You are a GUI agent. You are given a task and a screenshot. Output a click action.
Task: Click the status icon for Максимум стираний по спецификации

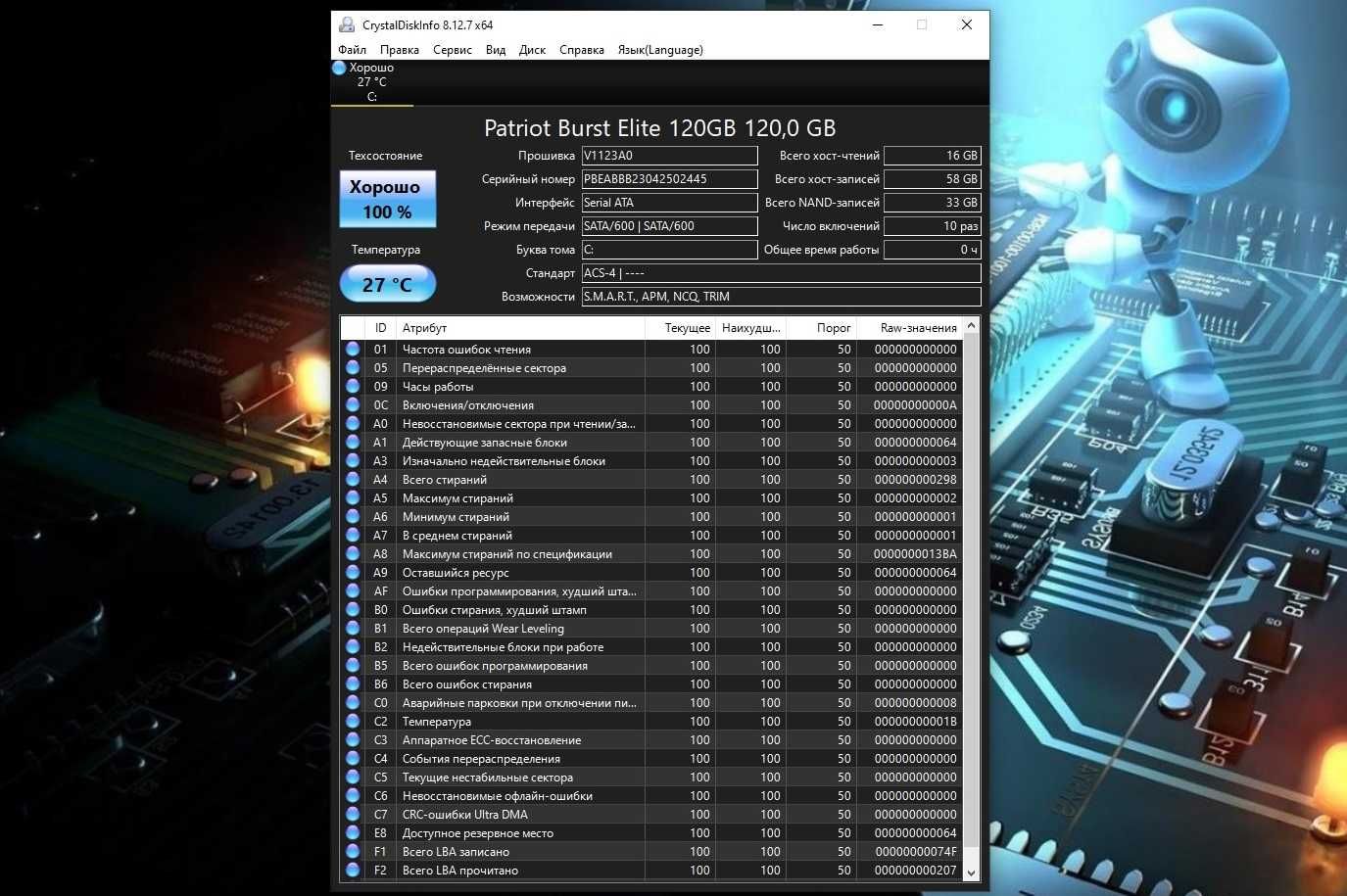(x=353, y=553)
